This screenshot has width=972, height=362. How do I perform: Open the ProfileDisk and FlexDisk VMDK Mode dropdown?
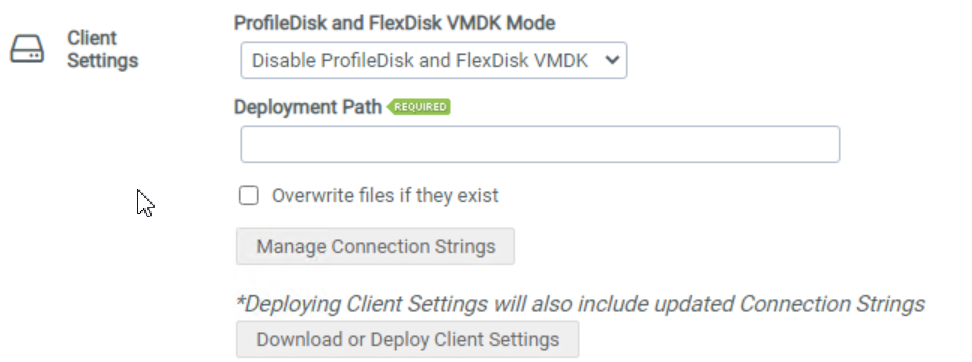pyautogui.click(x=433, y=60)
